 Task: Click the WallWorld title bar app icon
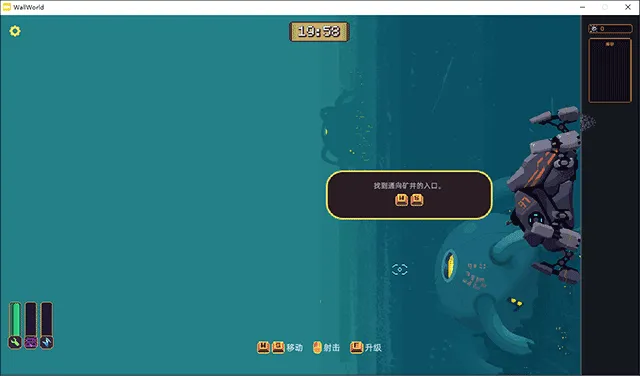click(7, 7)
